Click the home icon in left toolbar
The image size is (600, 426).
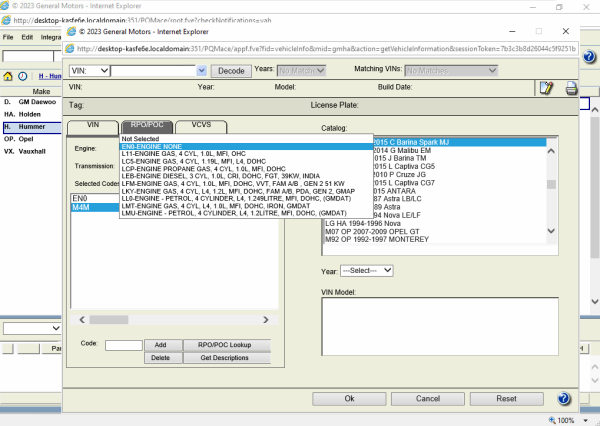point(8,76)
